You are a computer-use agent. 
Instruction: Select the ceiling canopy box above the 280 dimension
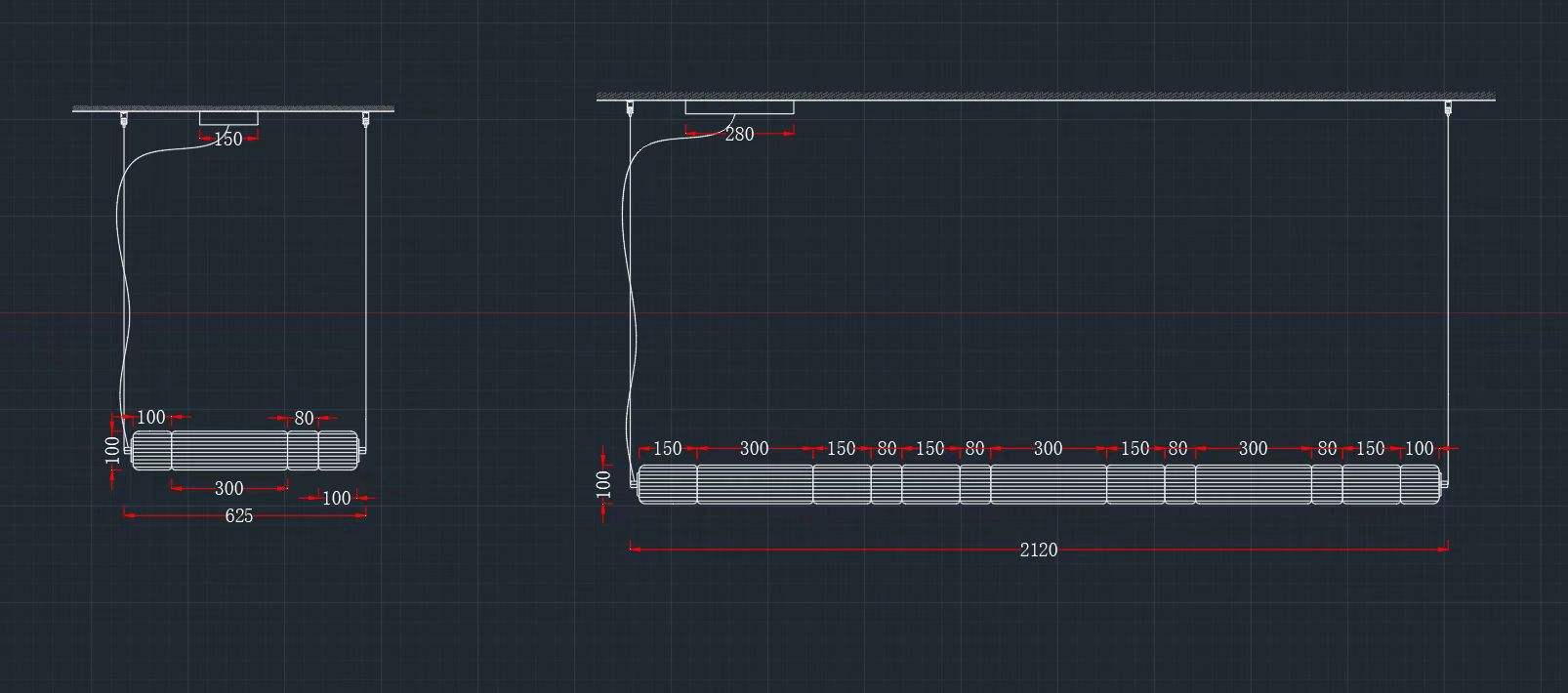(739, 107)
